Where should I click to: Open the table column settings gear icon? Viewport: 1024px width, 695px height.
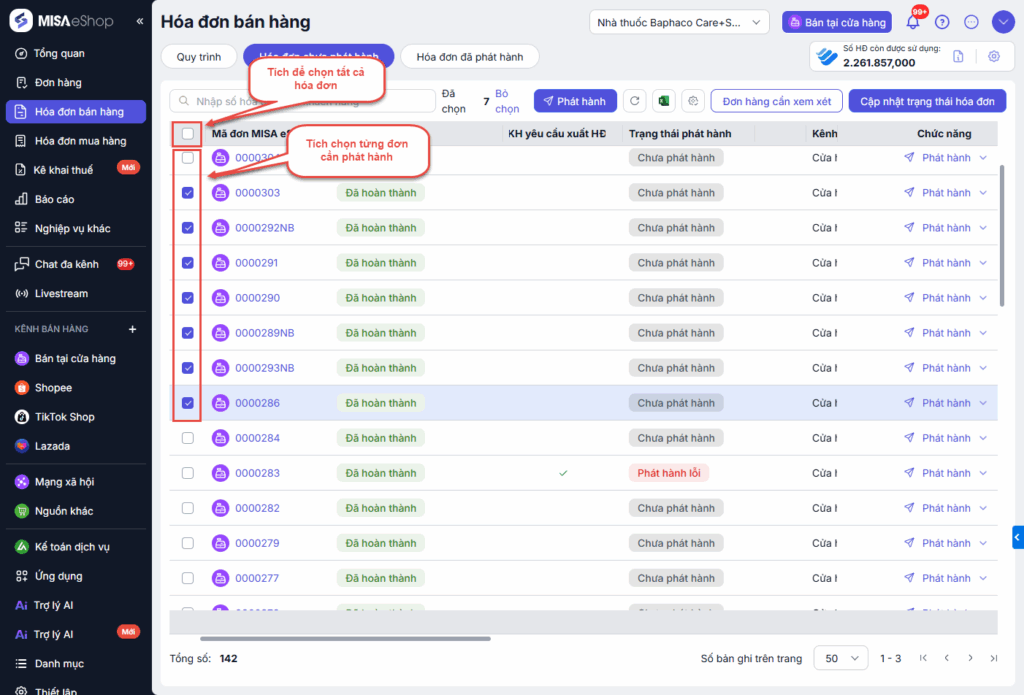point(693,101)
